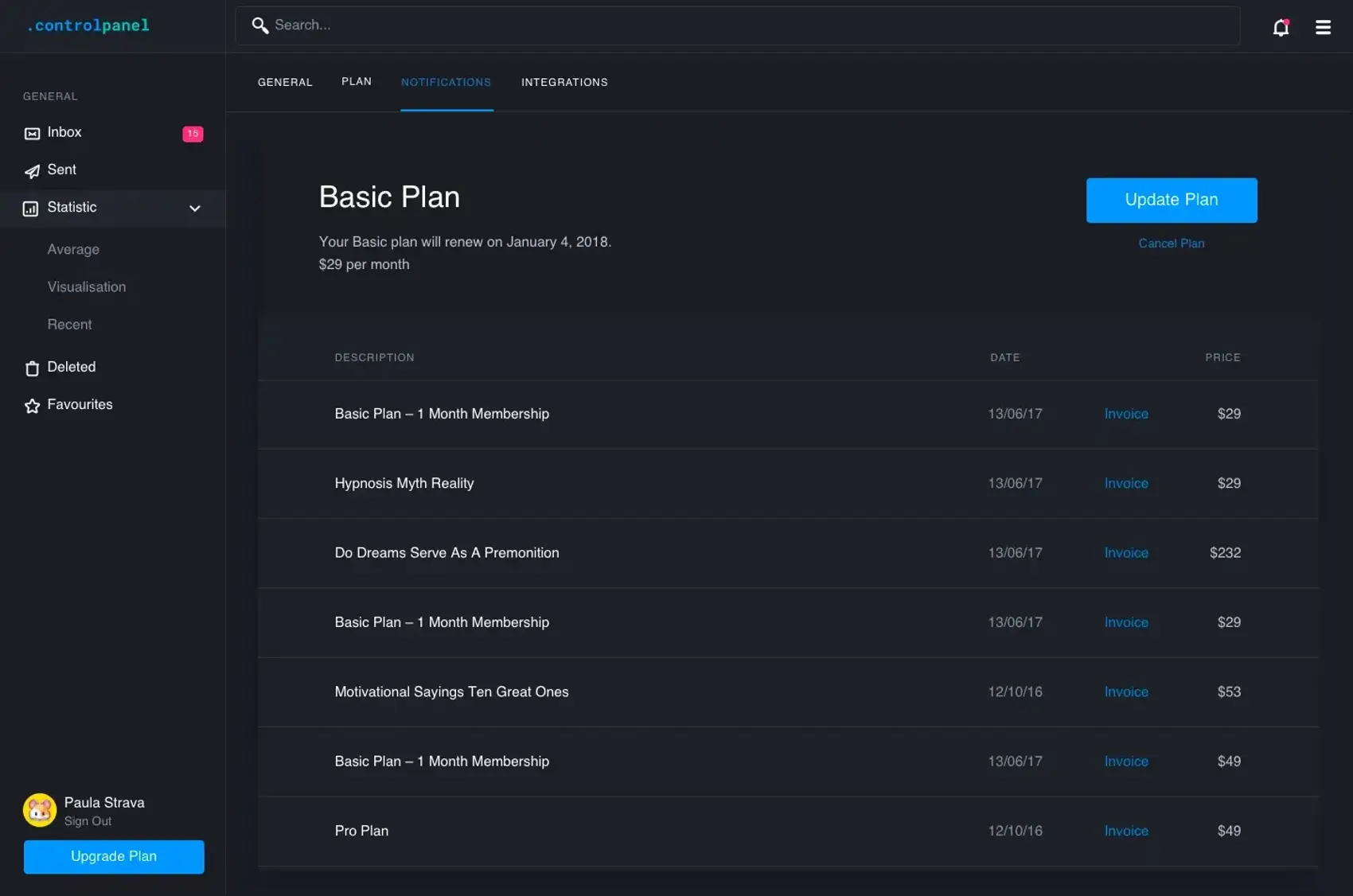Click the Favourites star icon
The height and width of the screenshot is (896, 1353).
pos(32,406)
